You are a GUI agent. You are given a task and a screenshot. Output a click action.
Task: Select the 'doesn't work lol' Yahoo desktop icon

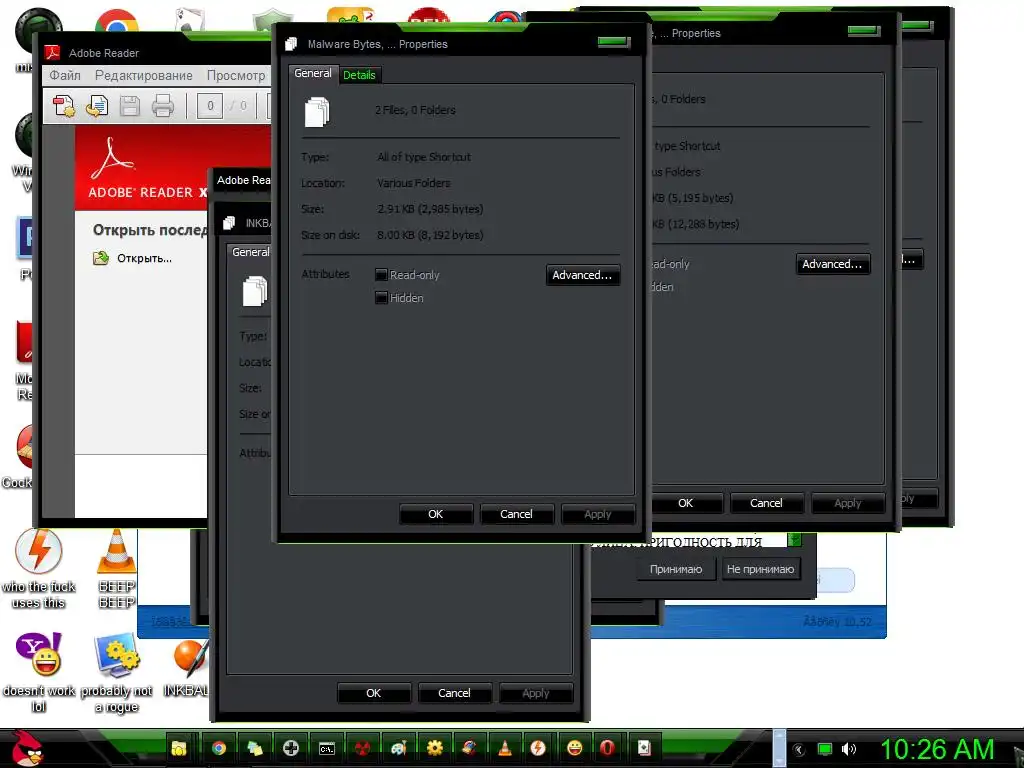[39, 673]
